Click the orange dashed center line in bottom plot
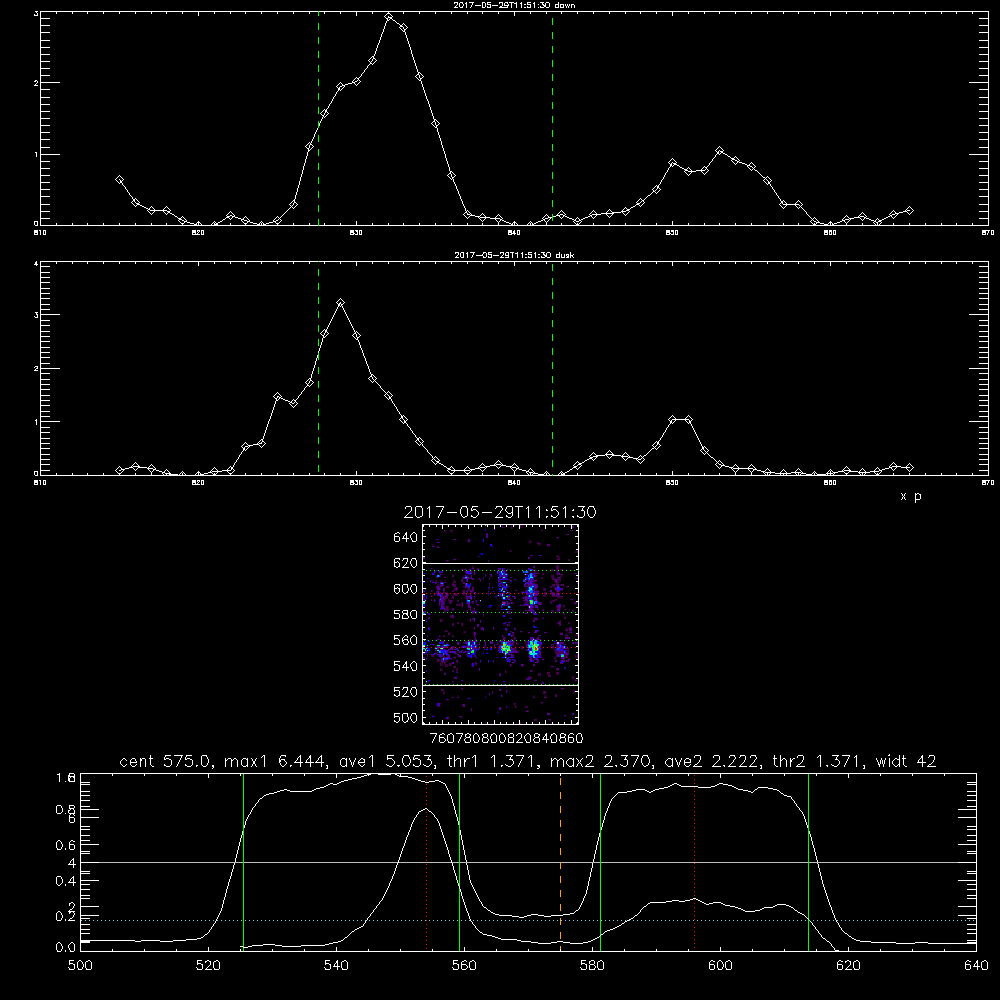 click(x=561, y=861)
